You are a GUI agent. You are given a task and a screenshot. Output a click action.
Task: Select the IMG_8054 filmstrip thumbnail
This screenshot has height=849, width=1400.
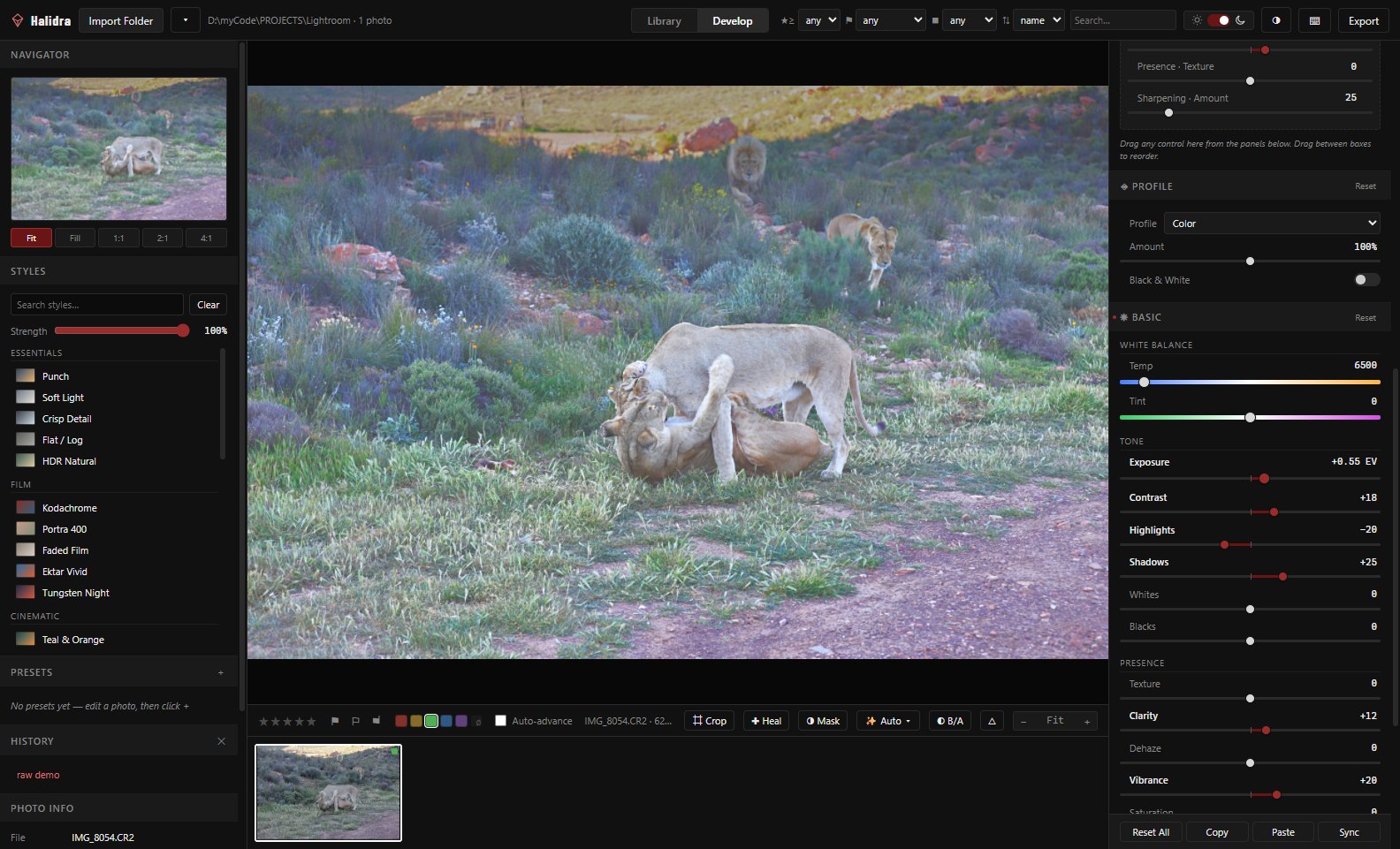coord(328,792)
